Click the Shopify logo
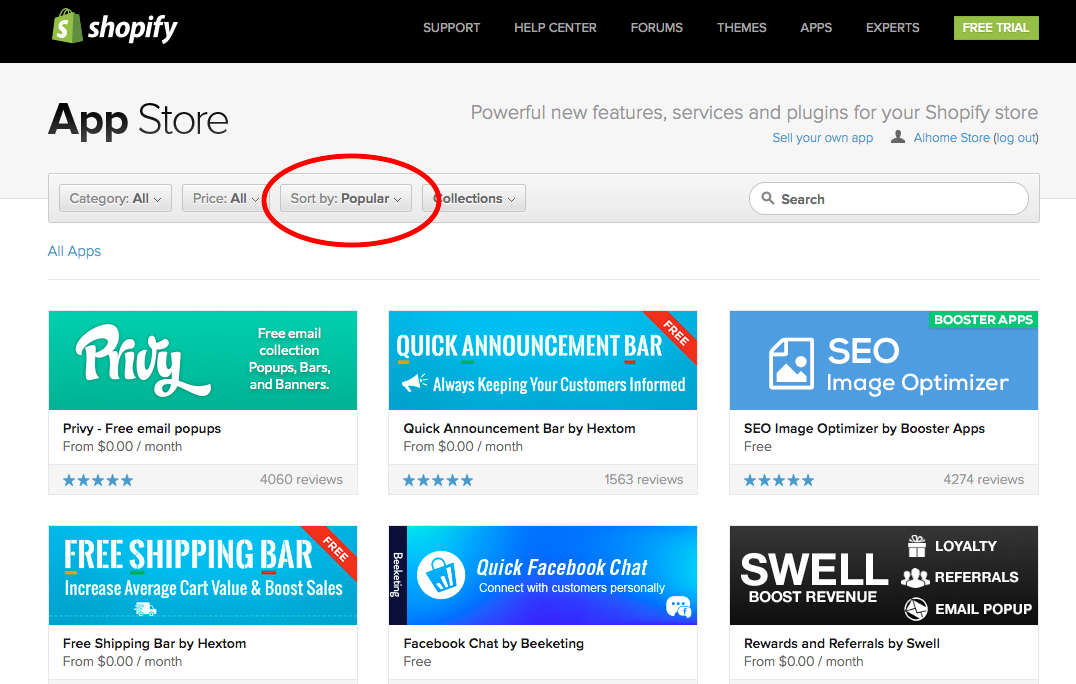The height and width of the screenshot is (684, 1076). pos(115,27)
